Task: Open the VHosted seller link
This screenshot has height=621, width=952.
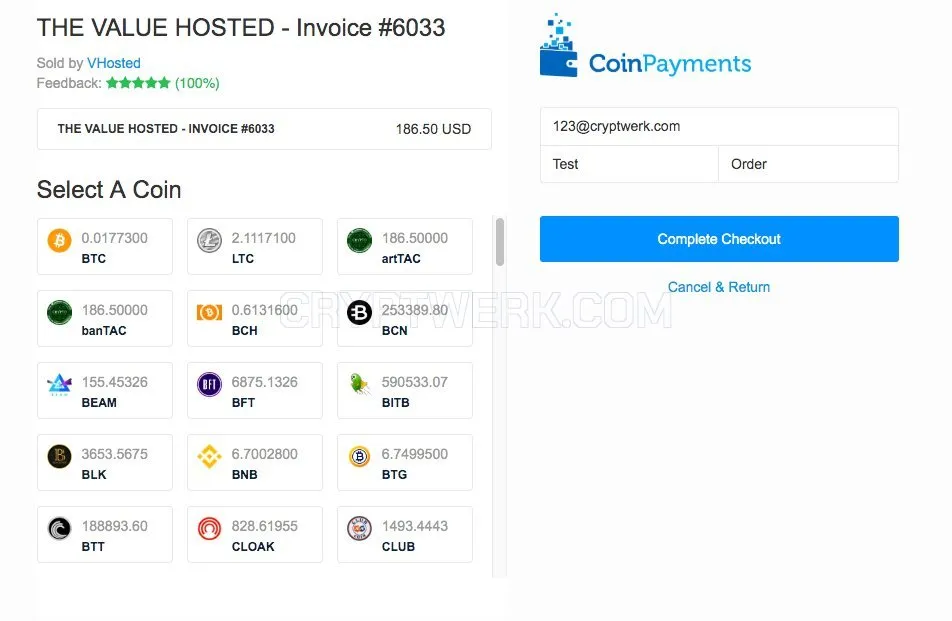Action: click(x=114, y=63)
